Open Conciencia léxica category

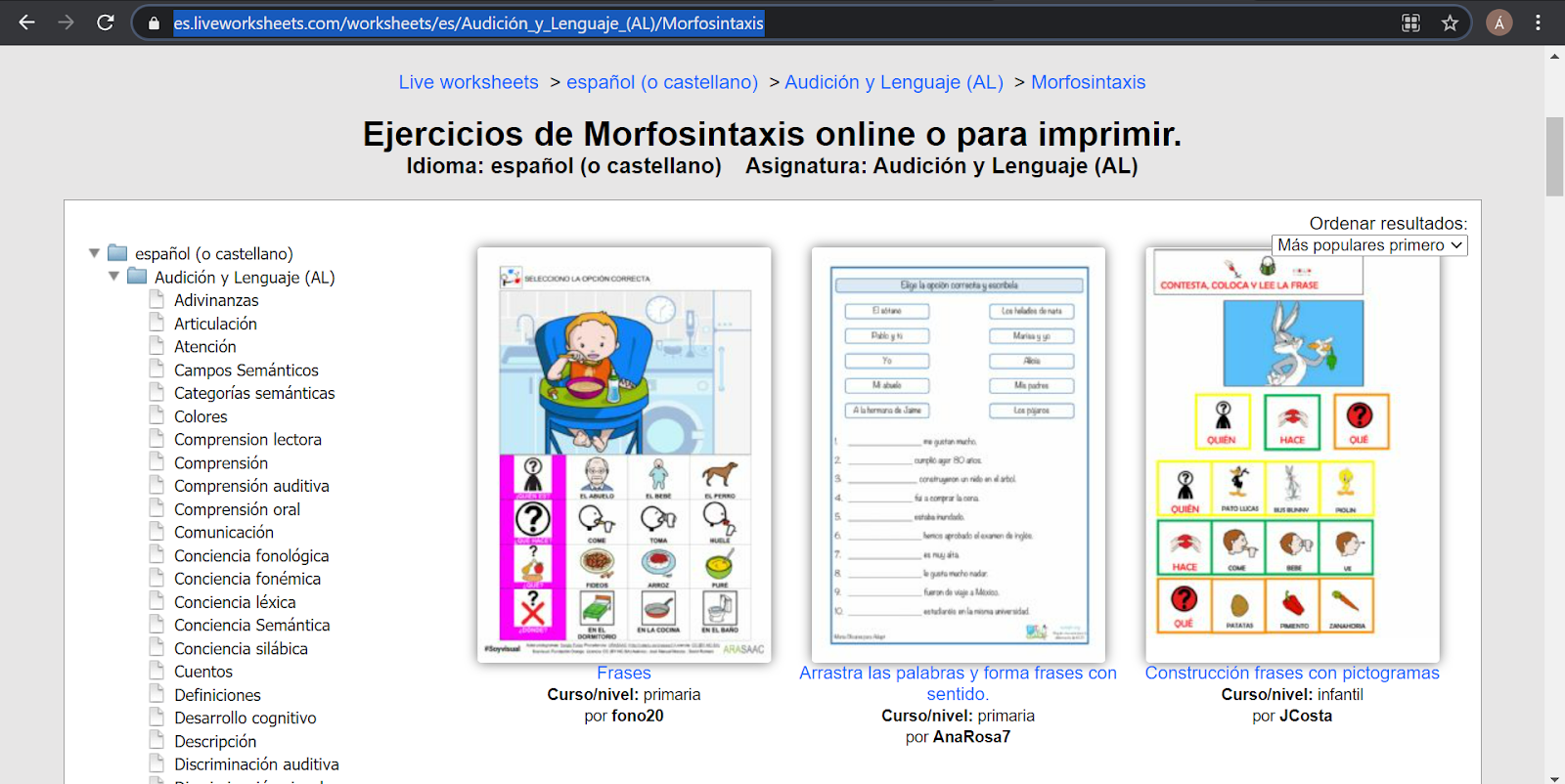click(x=235, y=602)
